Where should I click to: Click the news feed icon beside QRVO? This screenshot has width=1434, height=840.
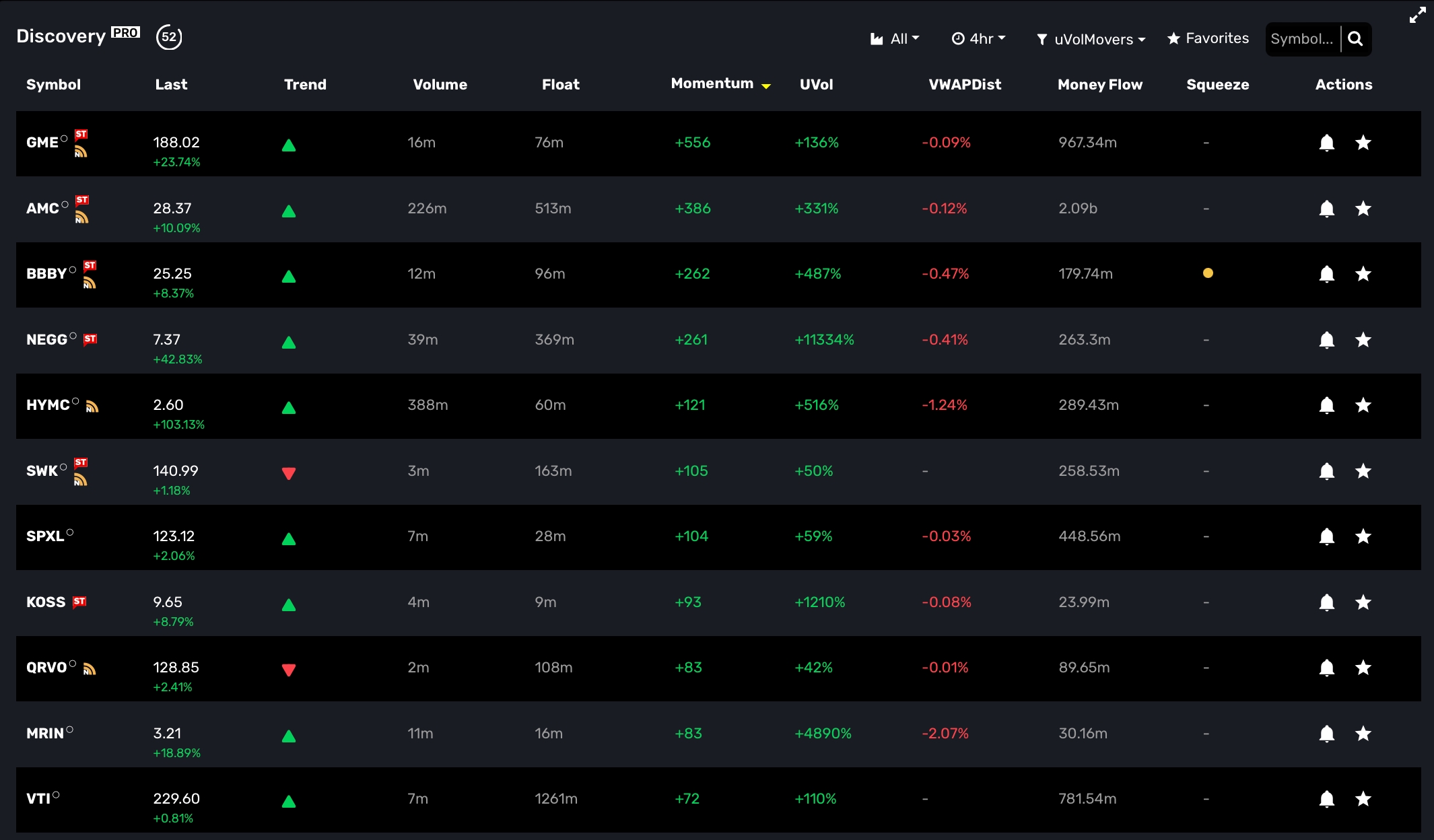(90, 669)
